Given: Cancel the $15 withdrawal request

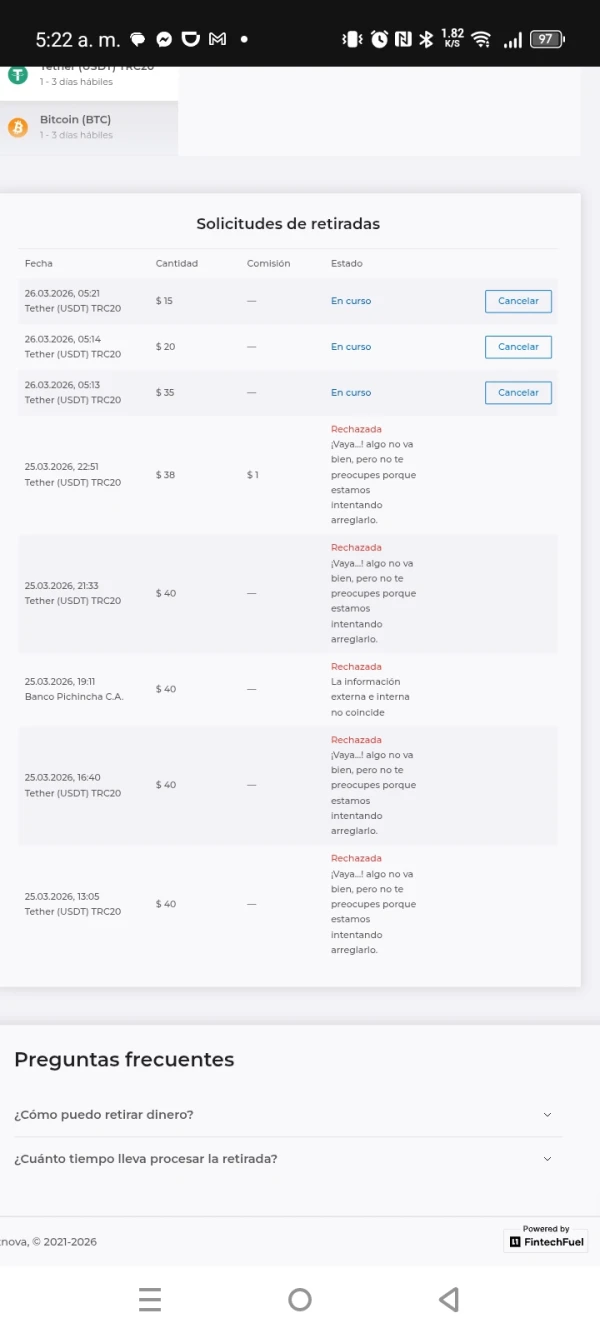Looking at the screenshot, I should pyautogui.click(x=518, y=301).
